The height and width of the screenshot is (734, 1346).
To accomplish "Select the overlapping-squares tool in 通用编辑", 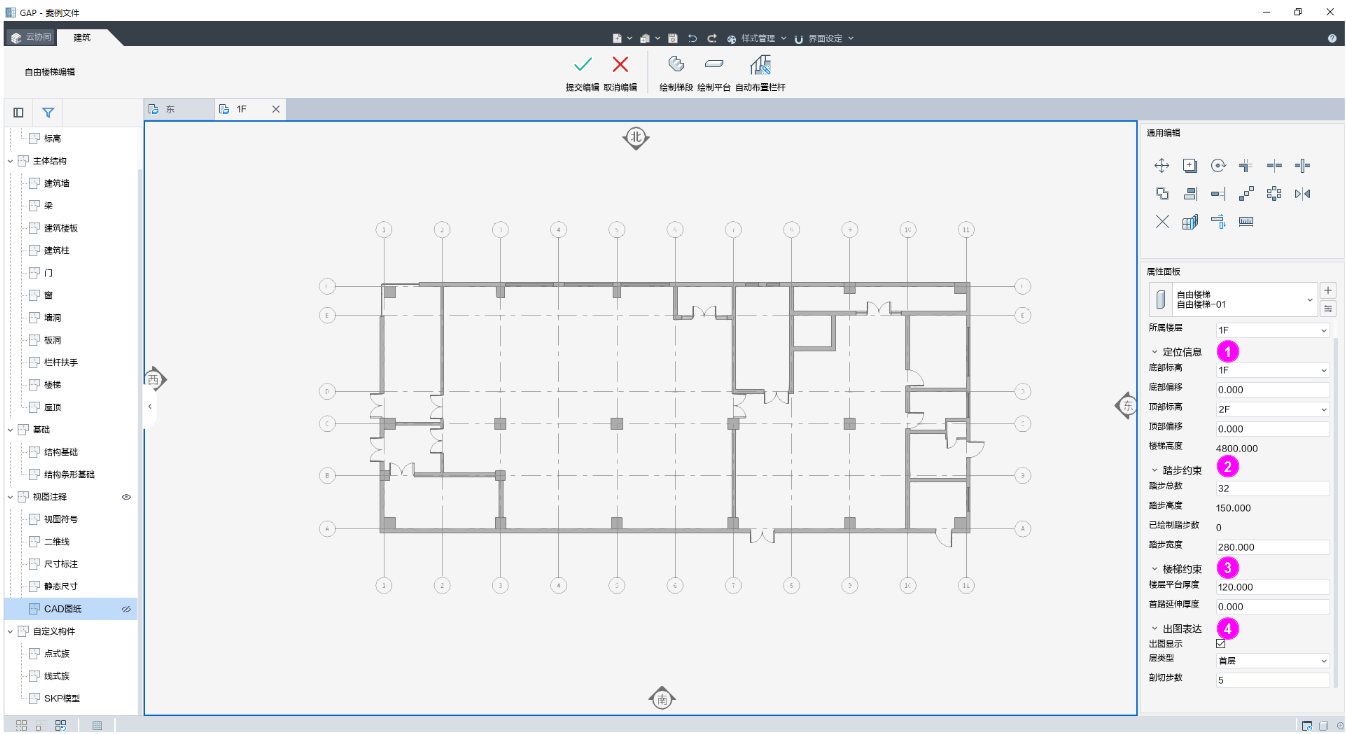I will tap(1162, 194).
